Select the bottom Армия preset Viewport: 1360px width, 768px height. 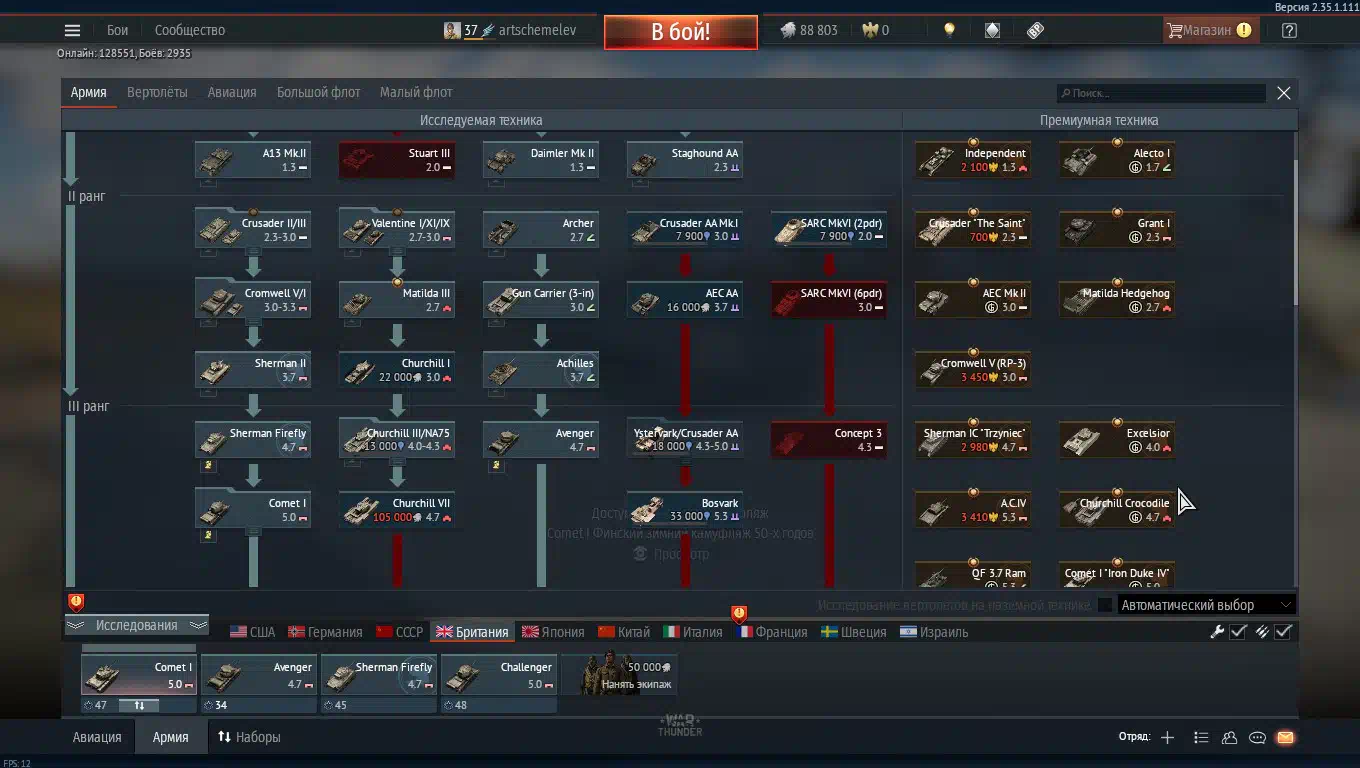pos(170,737)
